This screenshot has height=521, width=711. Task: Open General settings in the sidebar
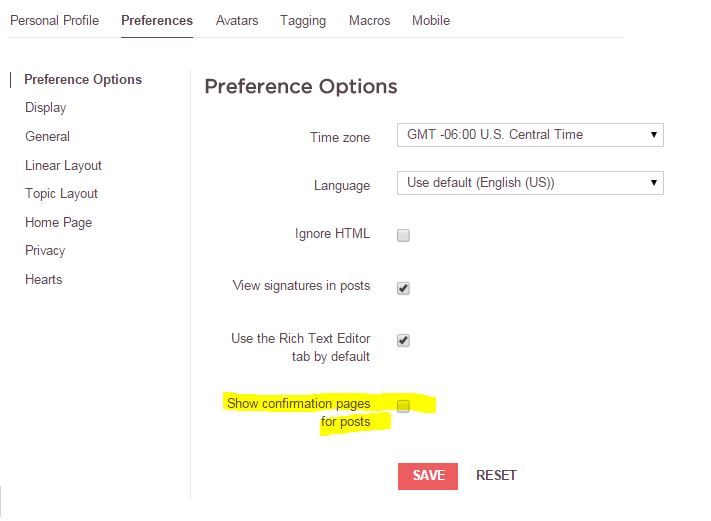point(47,136)
